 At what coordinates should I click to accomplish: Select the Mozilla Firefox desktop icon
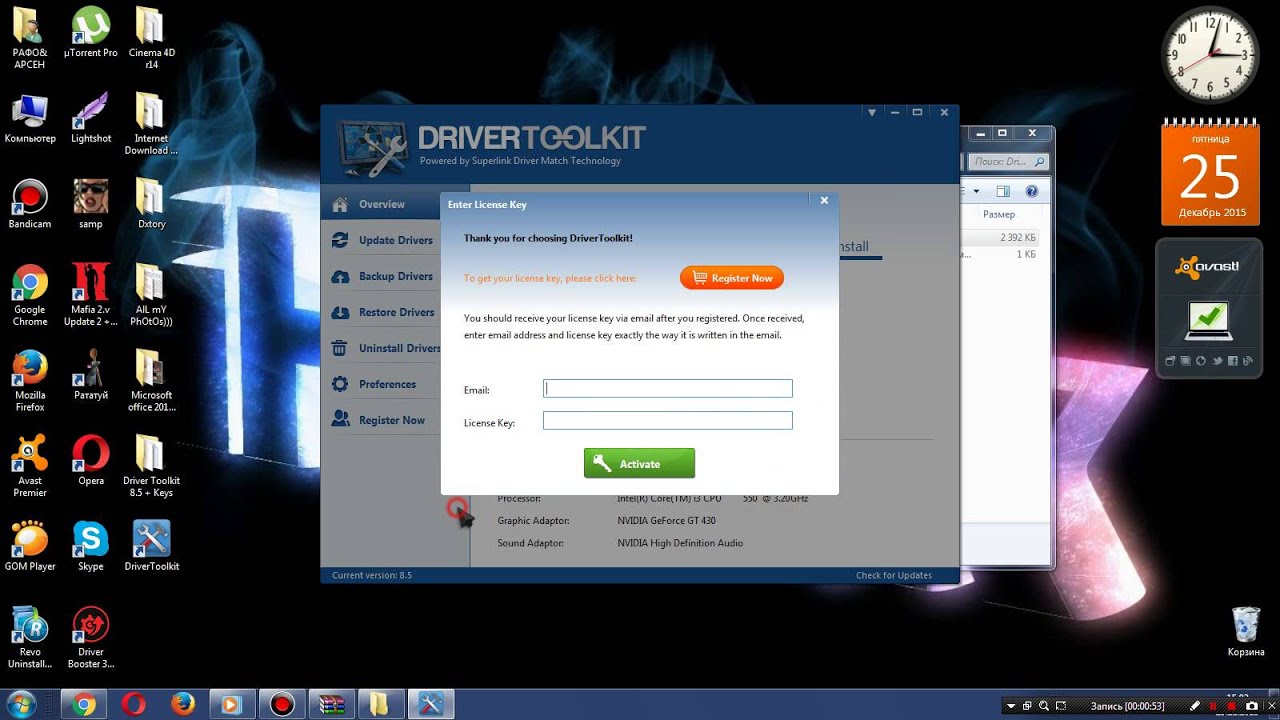point(30,381)
